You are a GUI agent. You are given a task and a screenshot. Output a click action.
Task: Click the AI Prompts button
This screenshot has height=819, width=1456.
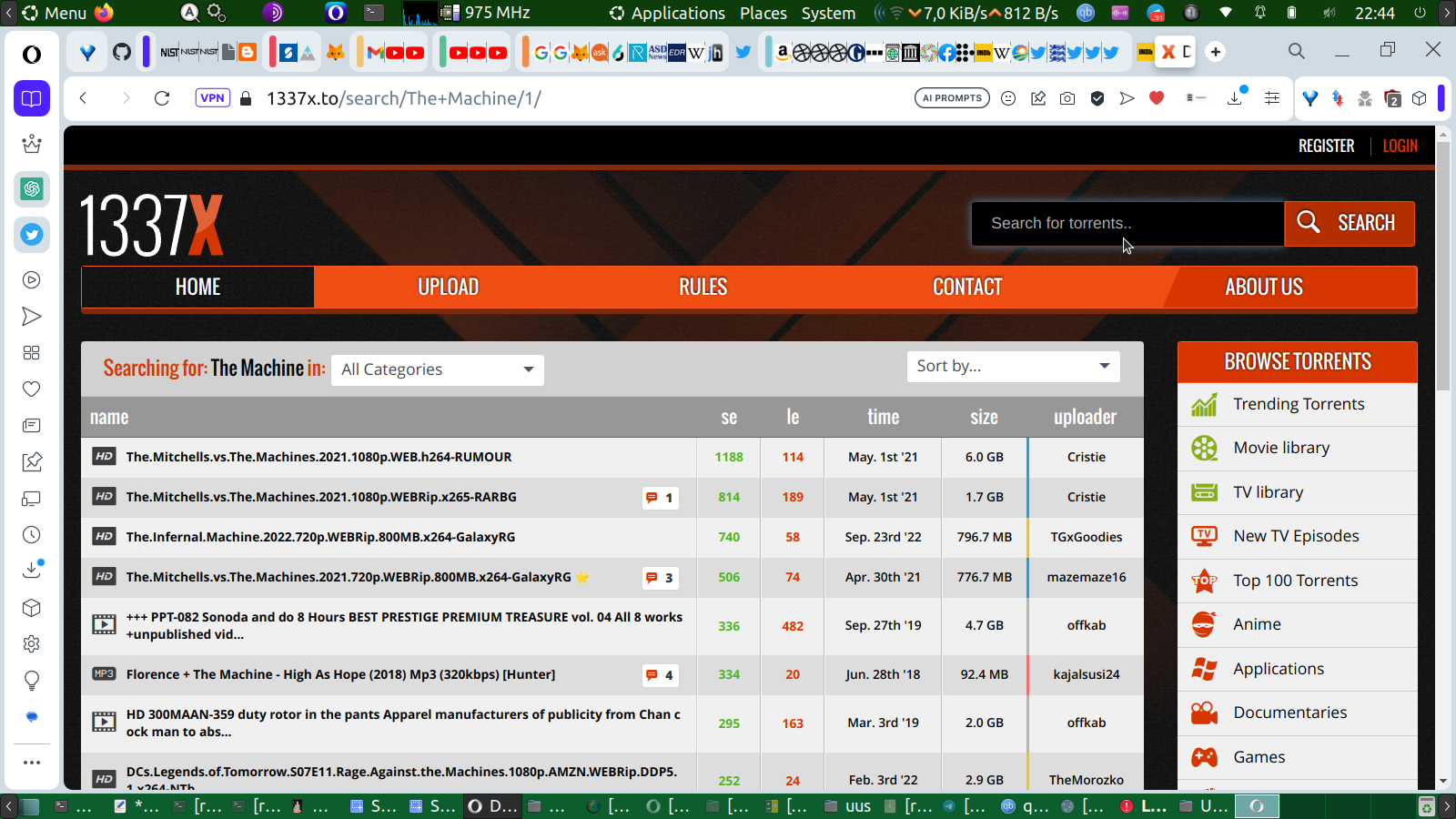[x=952, y=98]
